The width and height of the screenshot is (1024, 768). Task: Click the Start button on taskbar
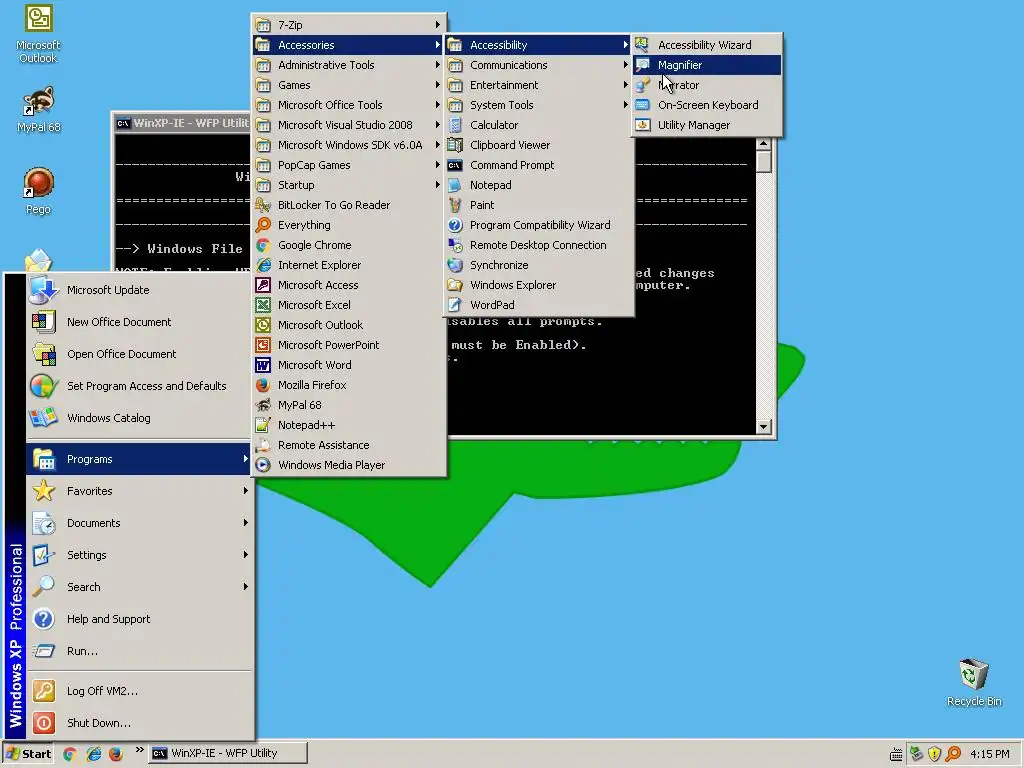[28, 754]
